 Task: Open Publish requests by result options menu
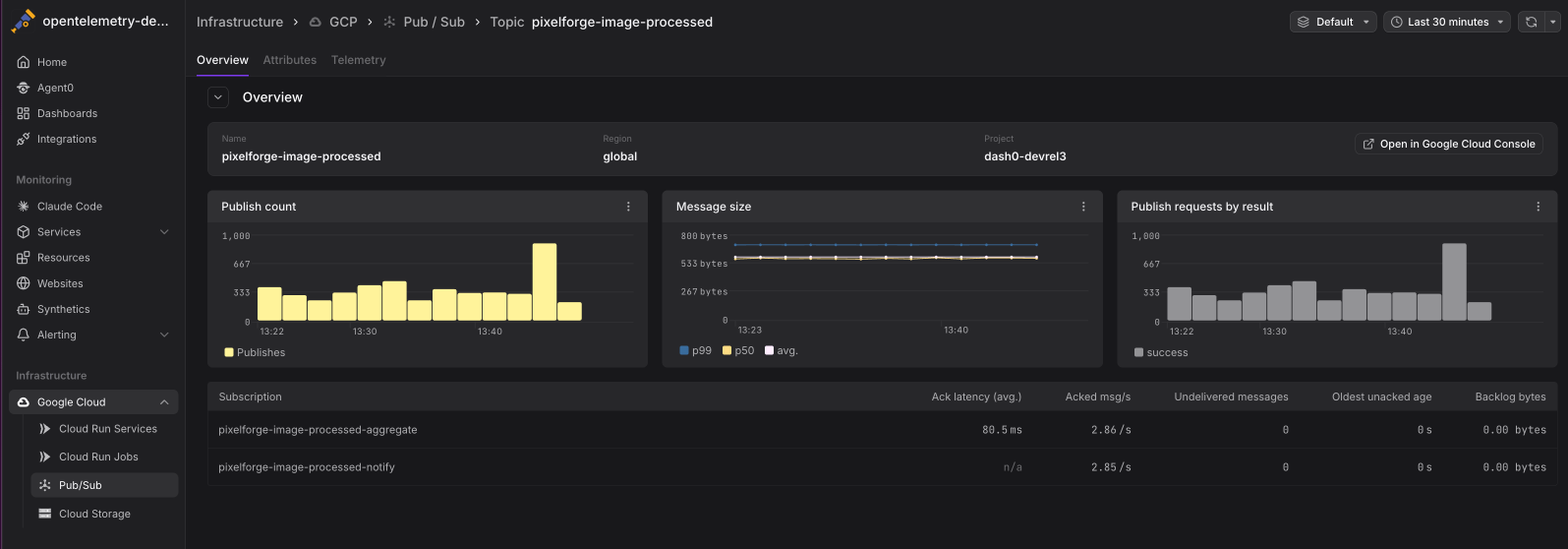1539,207
